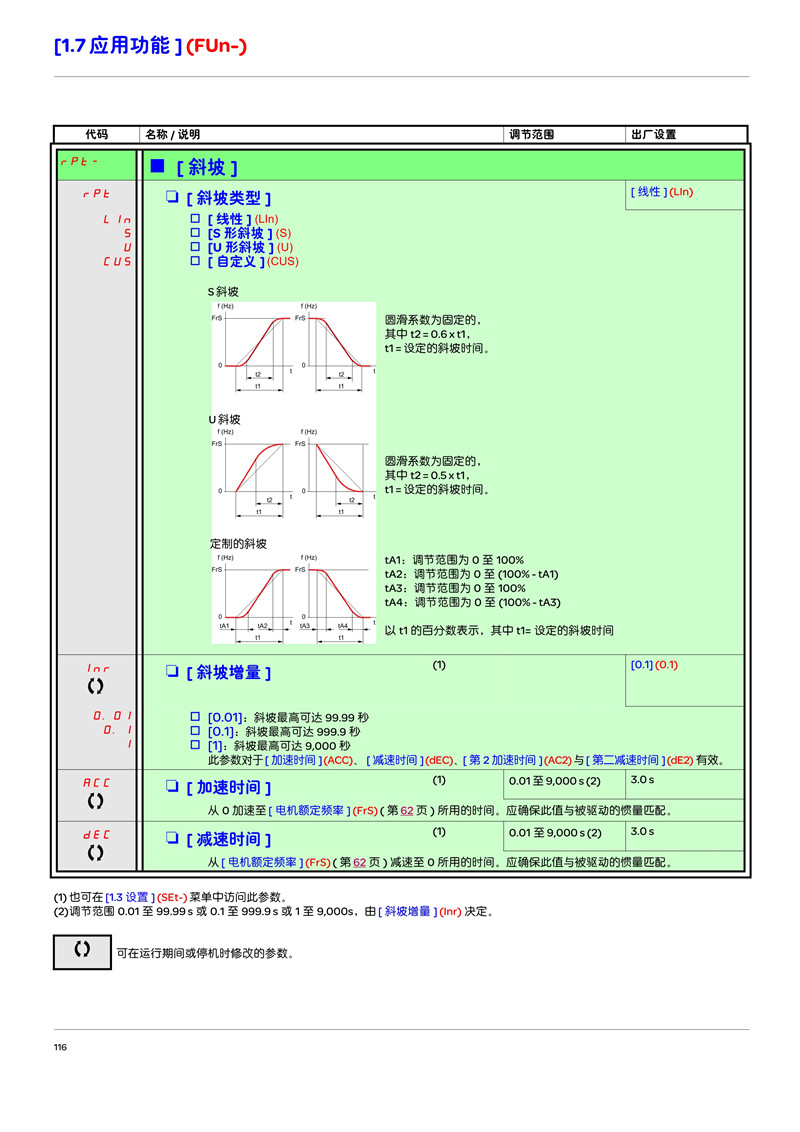Screen dimensions: 800x1132
Task: Select the 定制的斜坡 graph with tA3 and tA4
Action: coord(336,598)
